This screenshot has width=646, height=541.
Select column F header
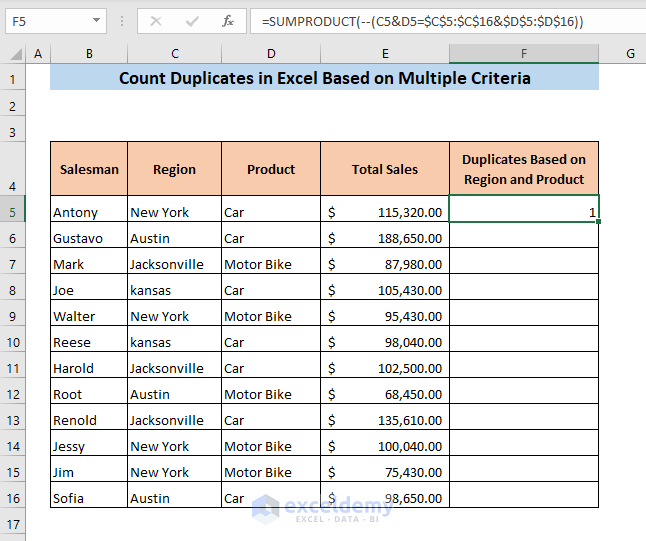click(523, 53)
